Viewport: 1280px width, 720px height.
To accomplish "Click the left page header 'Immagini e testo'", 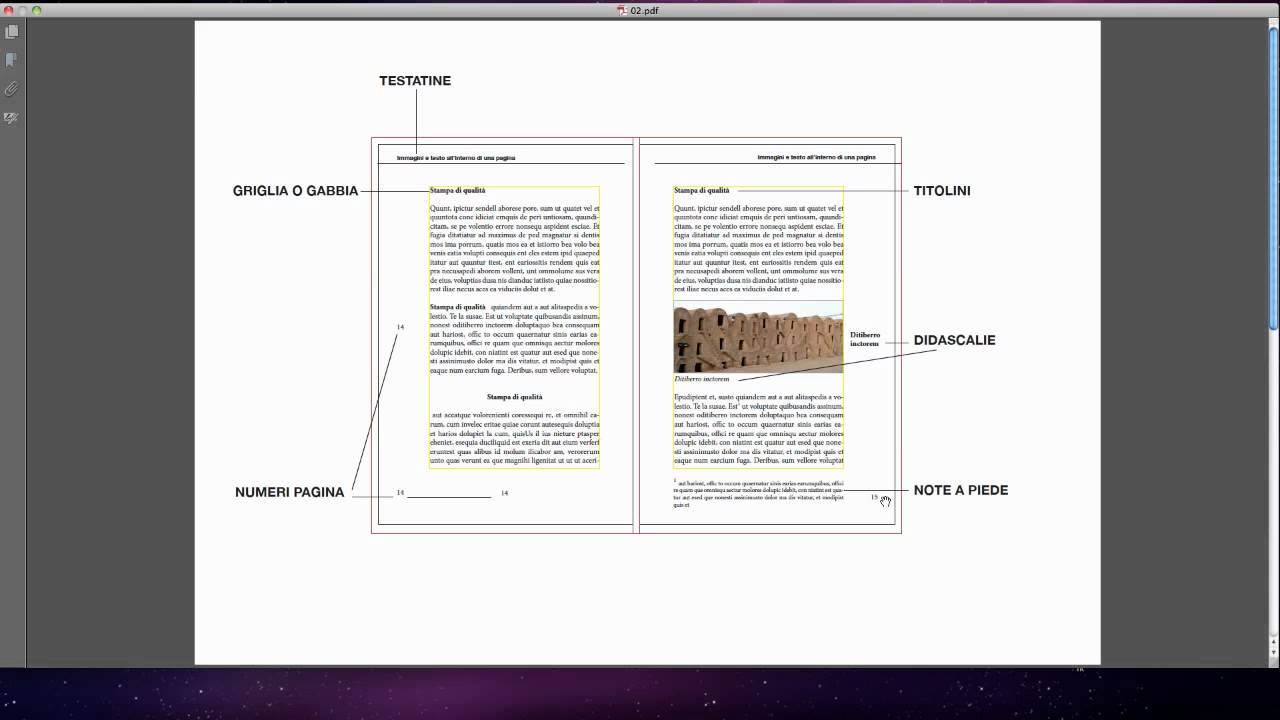I will point(456,158).
